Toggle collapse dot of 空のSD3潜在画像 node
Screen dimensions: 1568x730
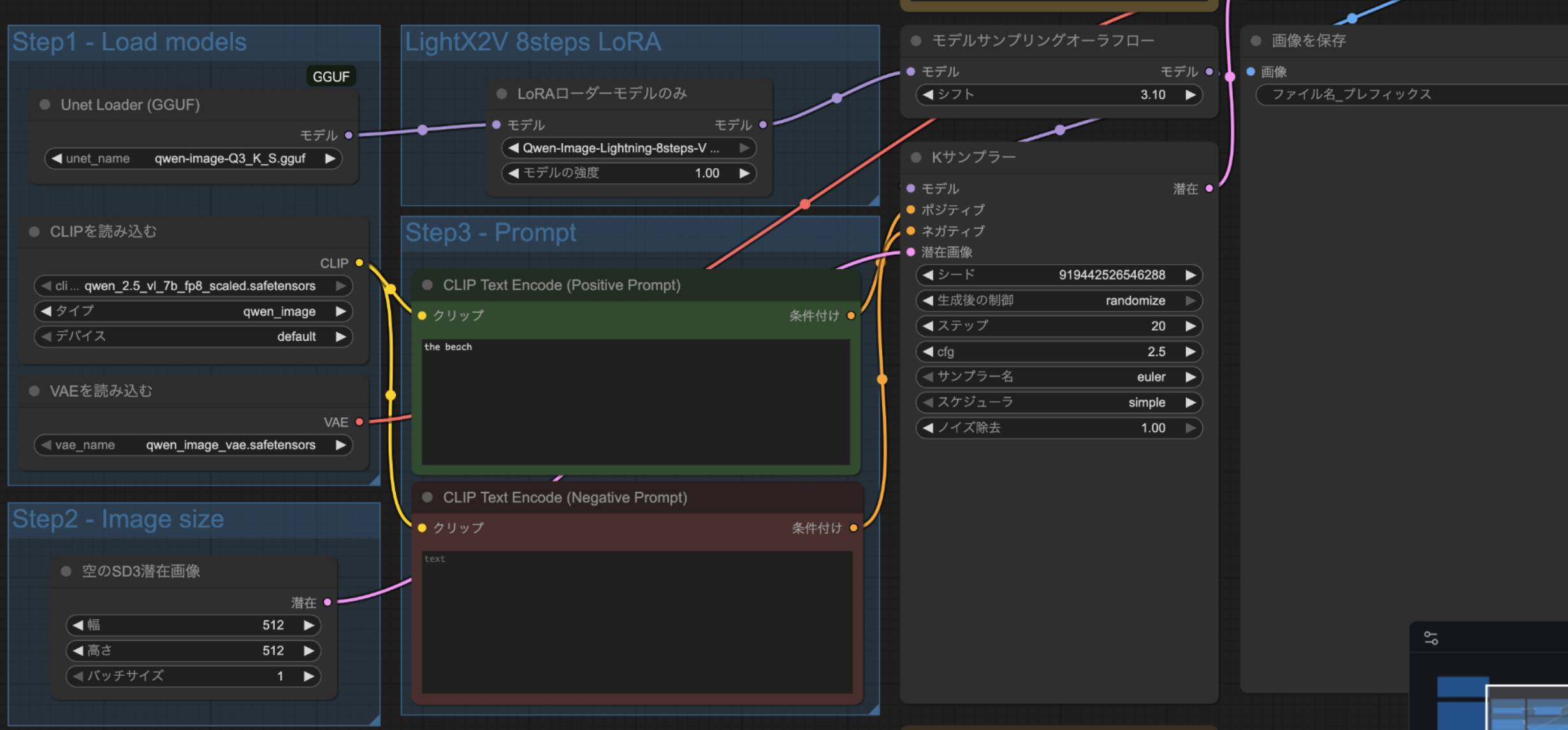[66, 571]
